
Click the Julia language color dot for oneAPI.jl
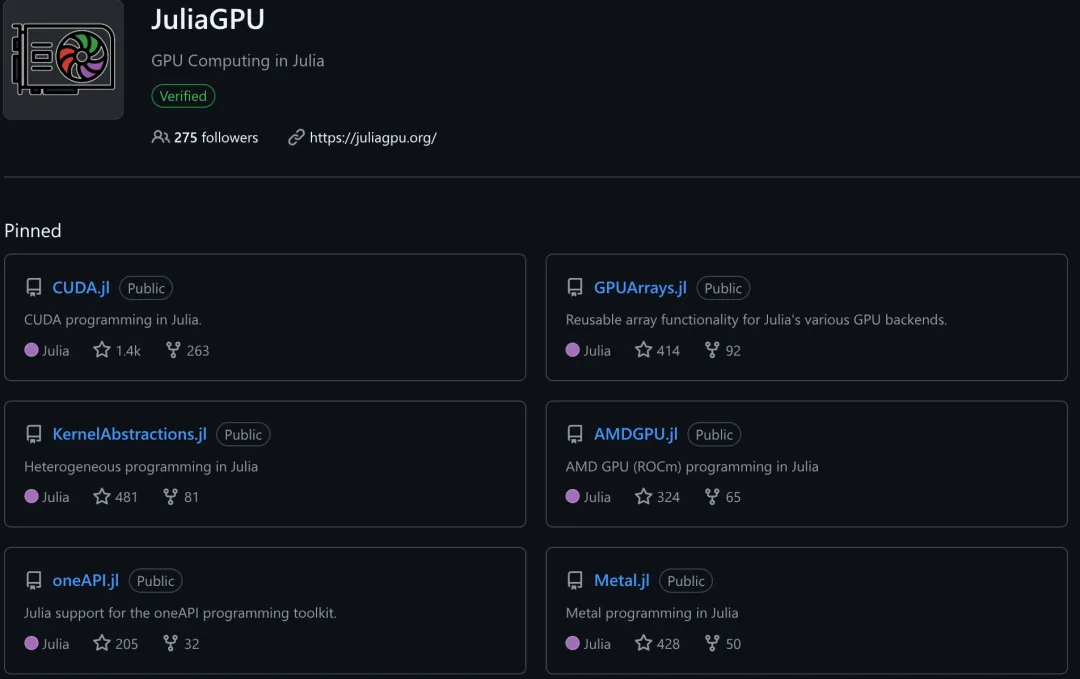(31, 644)
